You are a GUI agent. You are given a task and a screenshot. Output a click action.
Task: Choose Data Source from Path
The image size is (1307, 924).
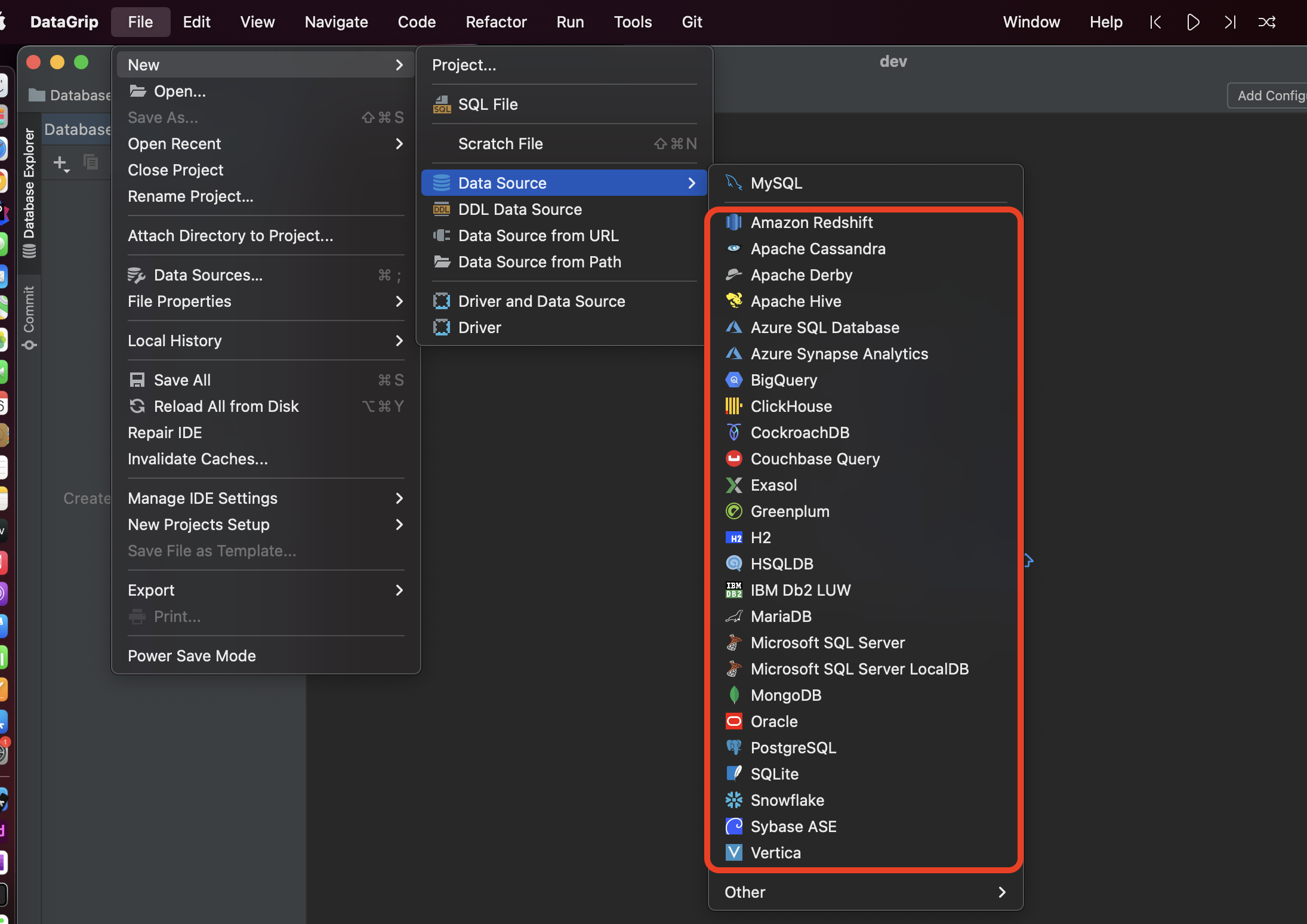click(x=564, y=262)
